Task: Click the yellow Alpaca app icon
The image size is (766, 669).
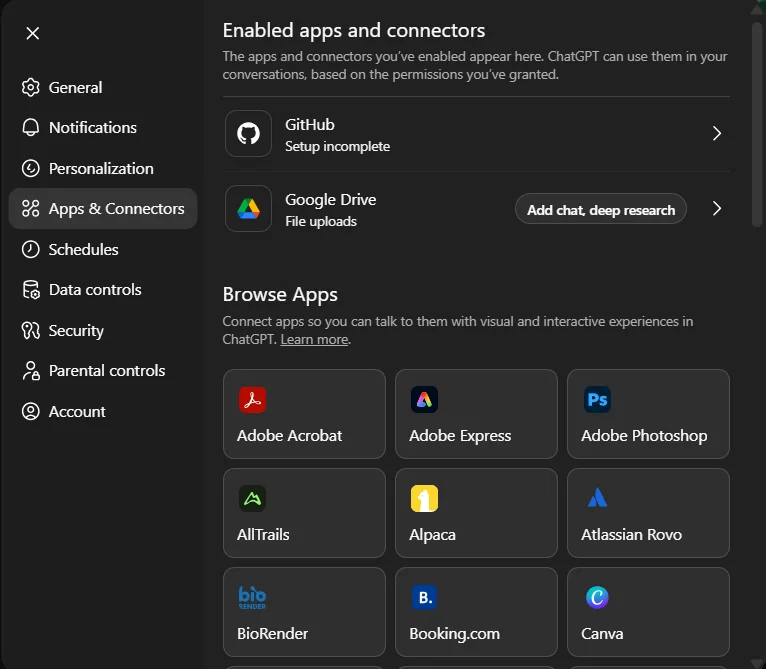Action: (x=424, y=498)
